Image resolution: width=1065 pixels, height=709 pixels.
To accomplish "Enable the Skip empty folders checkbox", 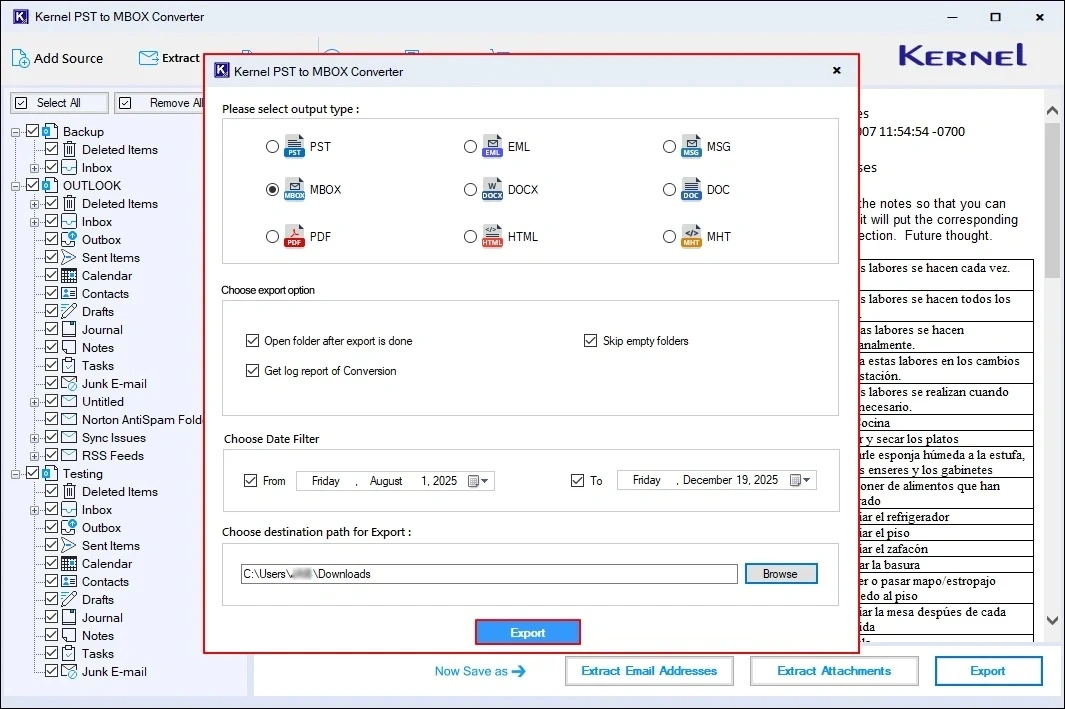I will pyautogui.click(x=591, y=340).
